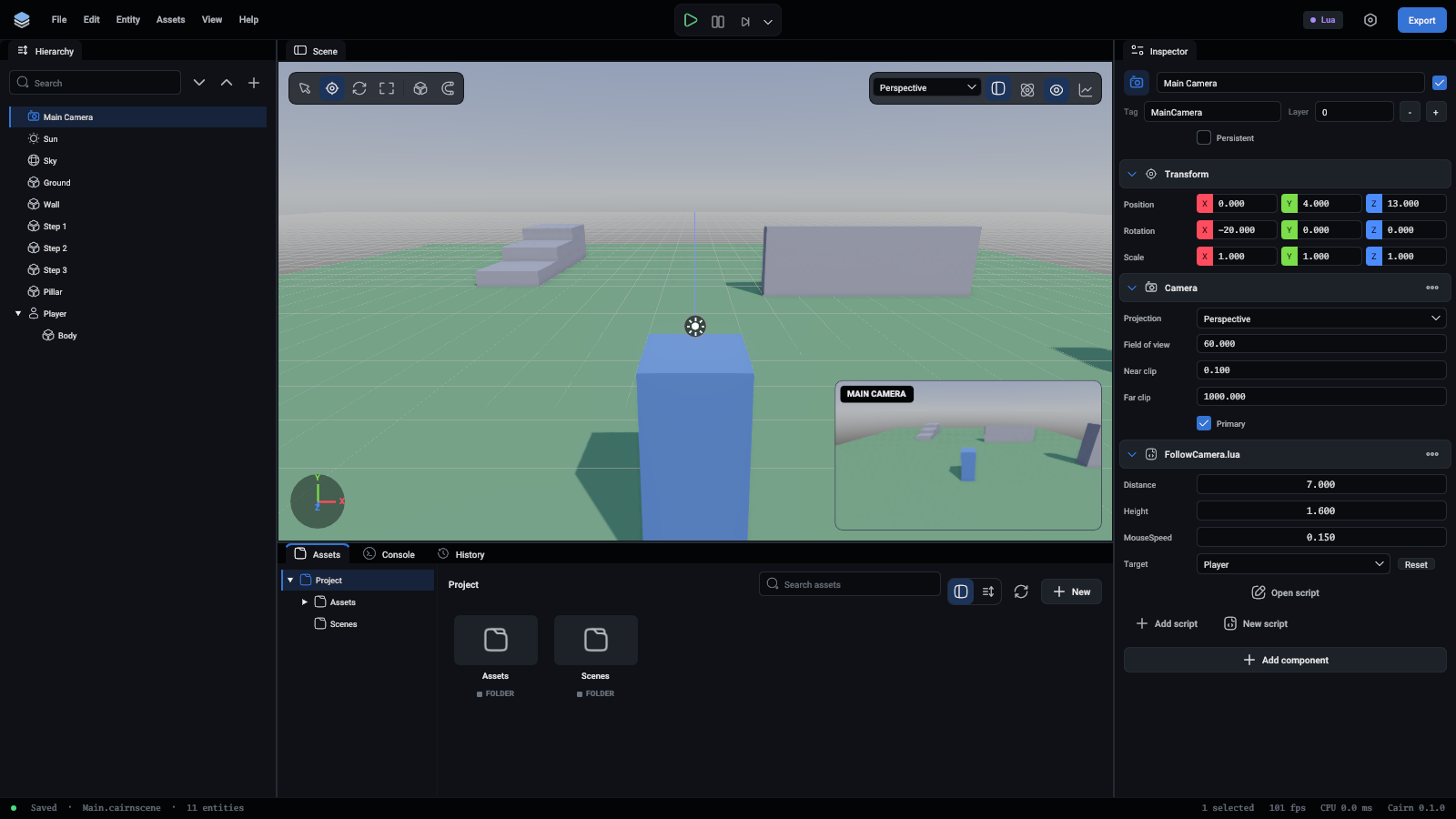
Task: Choose the arrow select tool in the Scene toolbar
Action: pyautogui.click(x=305, y=88)
